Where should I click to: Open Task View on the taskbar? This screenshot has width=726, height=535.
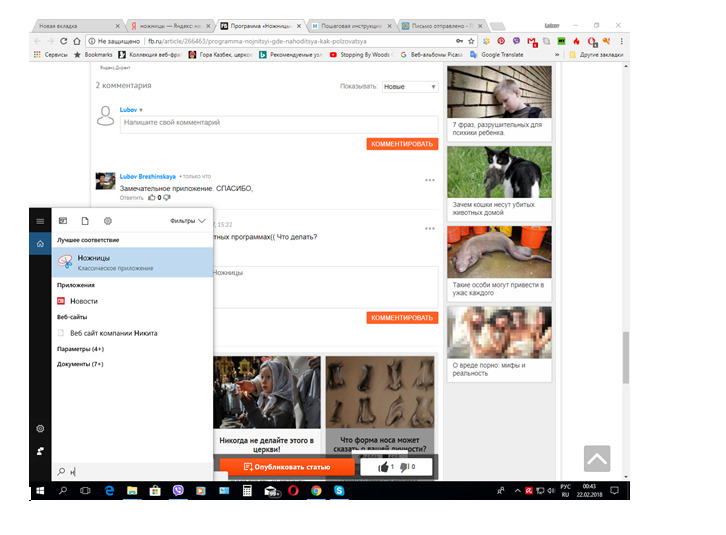[85, 491]
